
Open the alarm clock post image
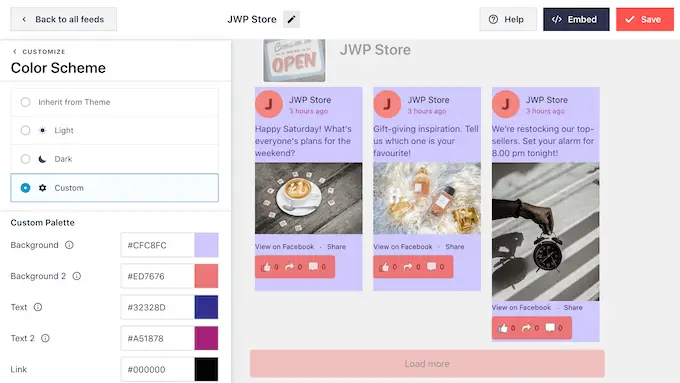(546, 232)
